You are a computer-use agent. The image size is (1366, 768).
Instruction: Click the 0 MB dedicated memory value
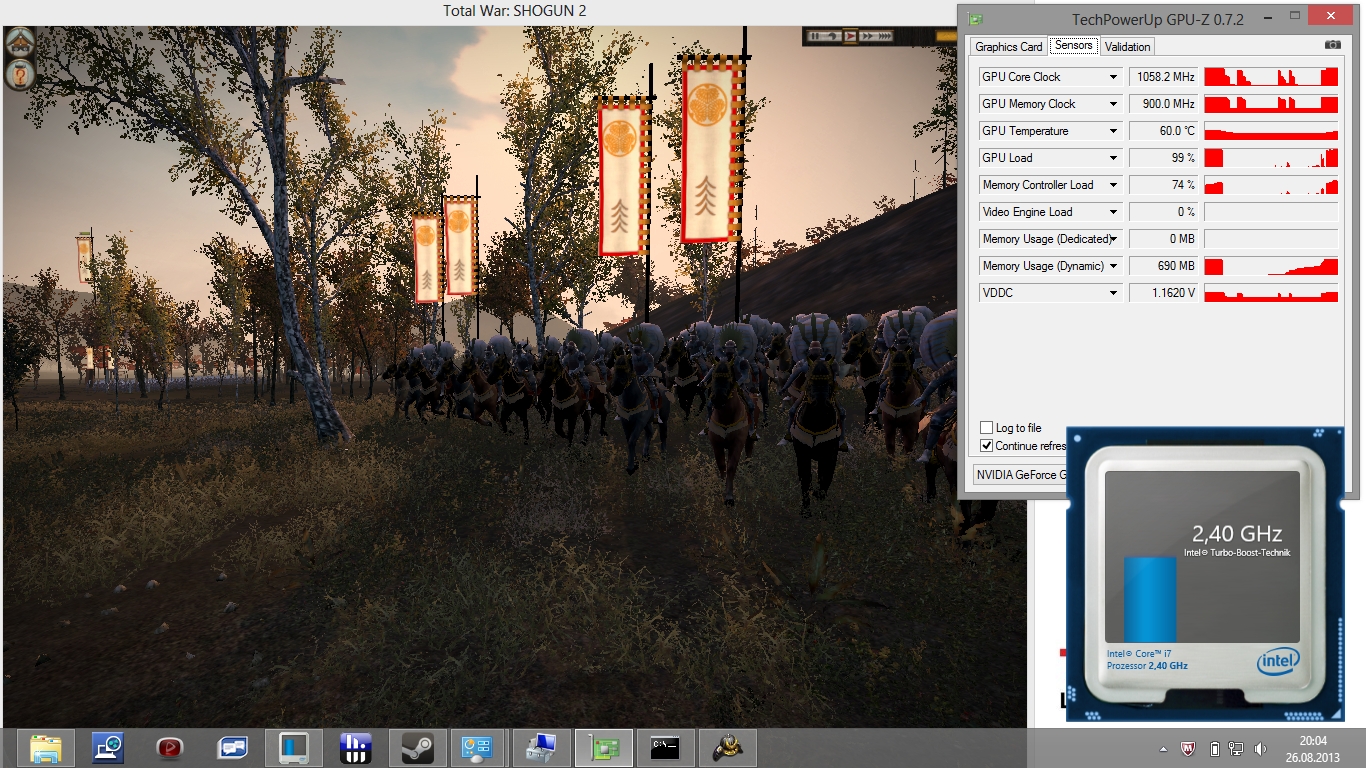(1164, 239)
